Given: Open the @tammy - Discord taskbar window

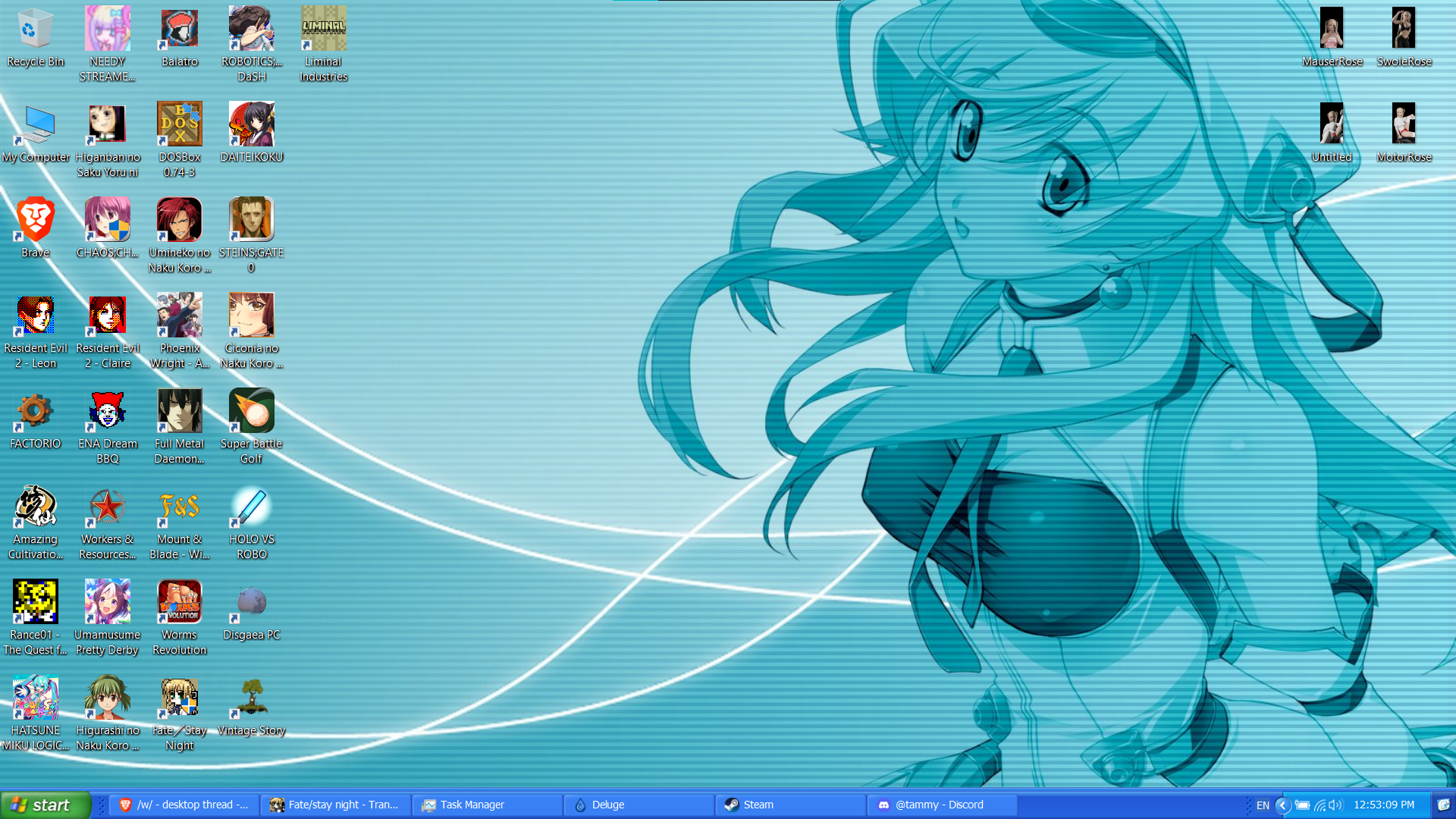Looking at the screenshot, I should pos(942,805).
